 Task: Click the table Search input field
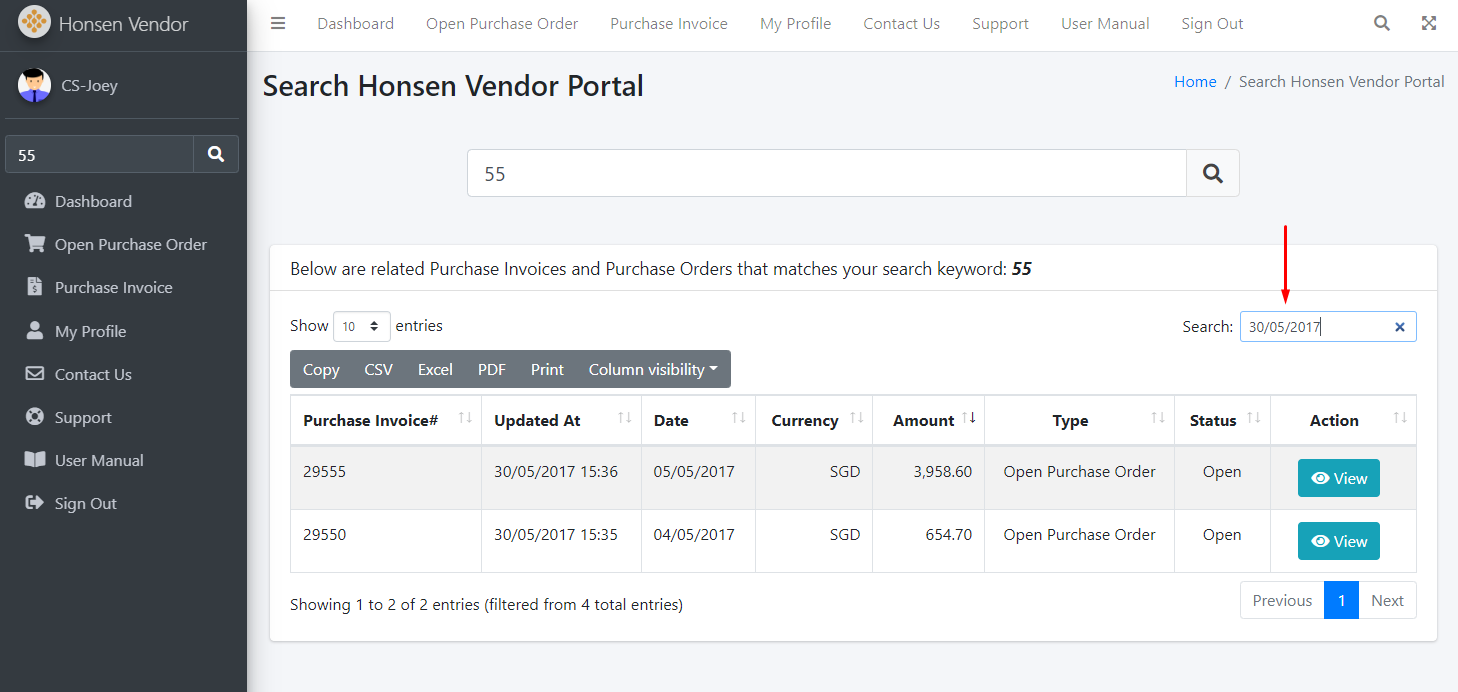coord(1315,327)
